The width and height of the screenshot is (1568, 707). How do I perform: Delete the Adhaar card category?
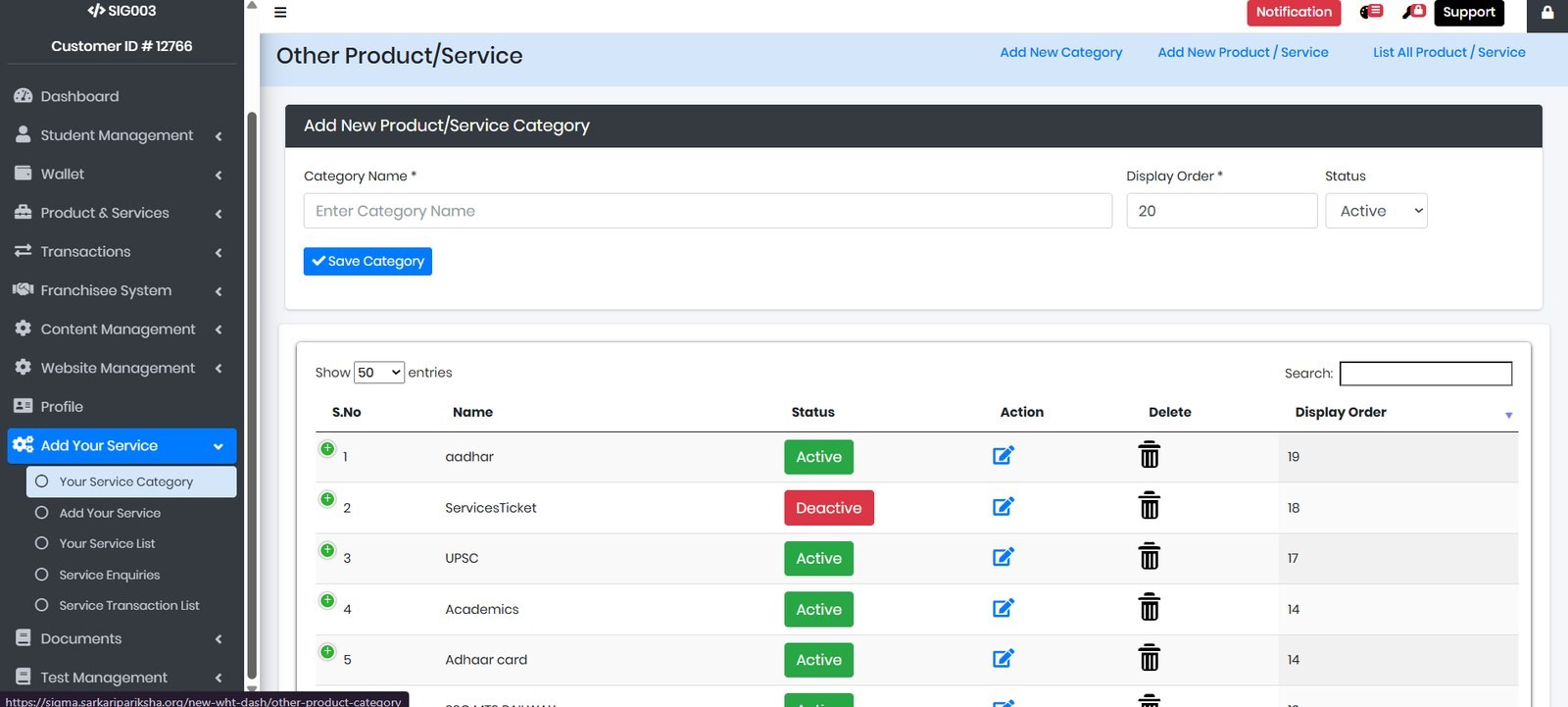point(1150,658)
